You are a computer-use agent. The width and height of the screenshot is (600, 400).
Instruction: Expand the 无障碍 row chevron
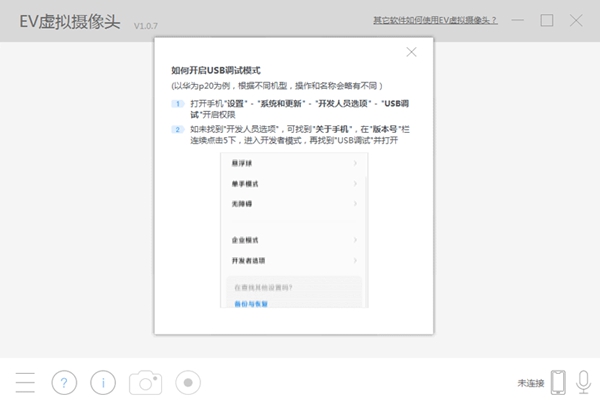(355, 203)
